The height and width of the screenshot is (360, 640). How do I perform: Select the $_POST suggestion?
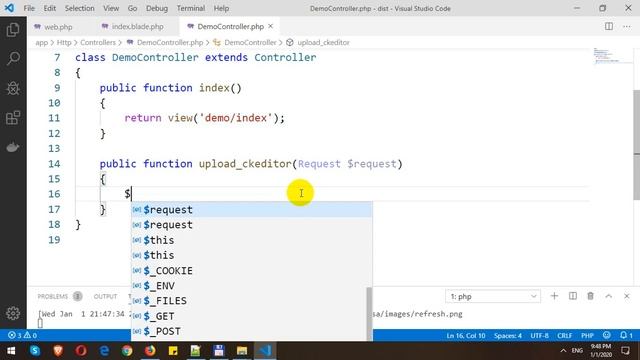pyautogui.click(x=251, y=331)
